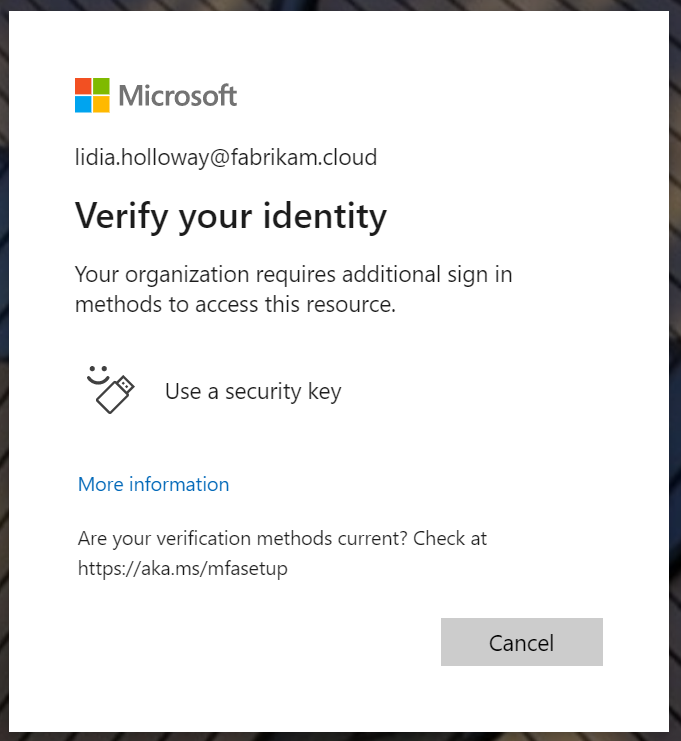Click the USB security key icon

(x=114, y=393)
